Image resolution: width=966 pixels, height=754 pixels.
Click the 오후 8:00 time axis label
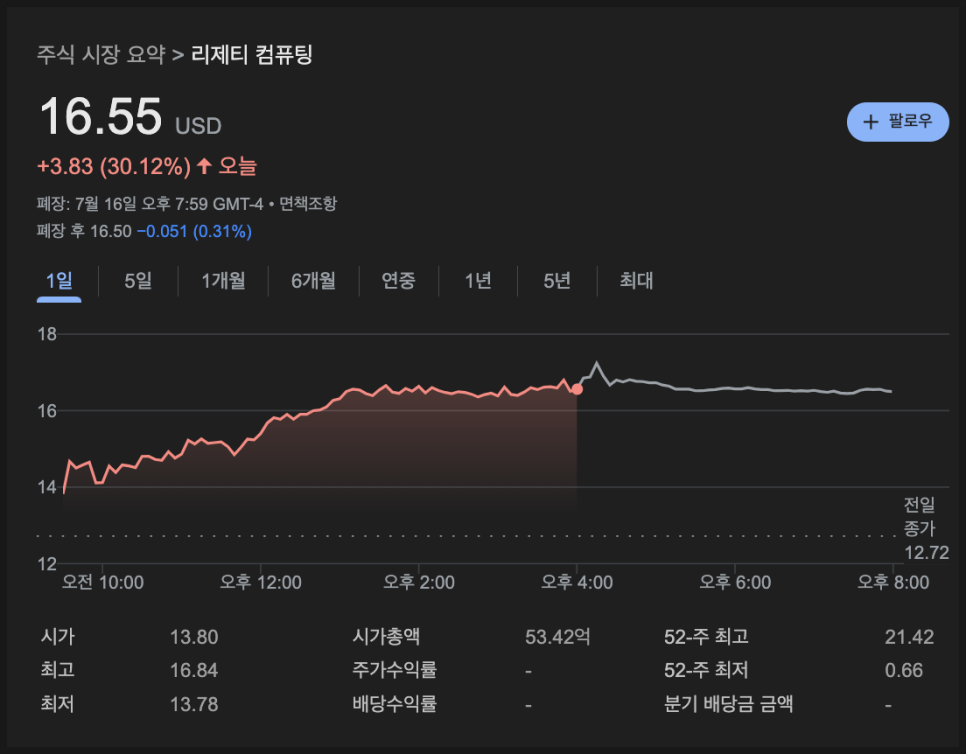pos(893,582)
